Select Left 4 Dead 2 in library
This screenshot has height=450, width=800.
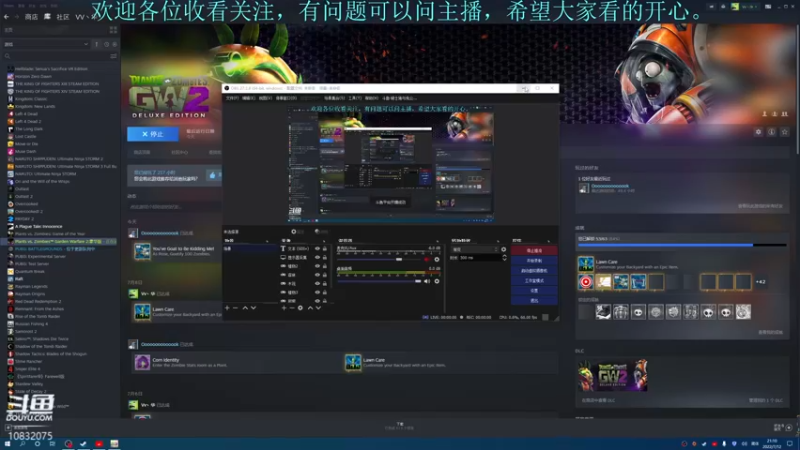coord(28,121)
